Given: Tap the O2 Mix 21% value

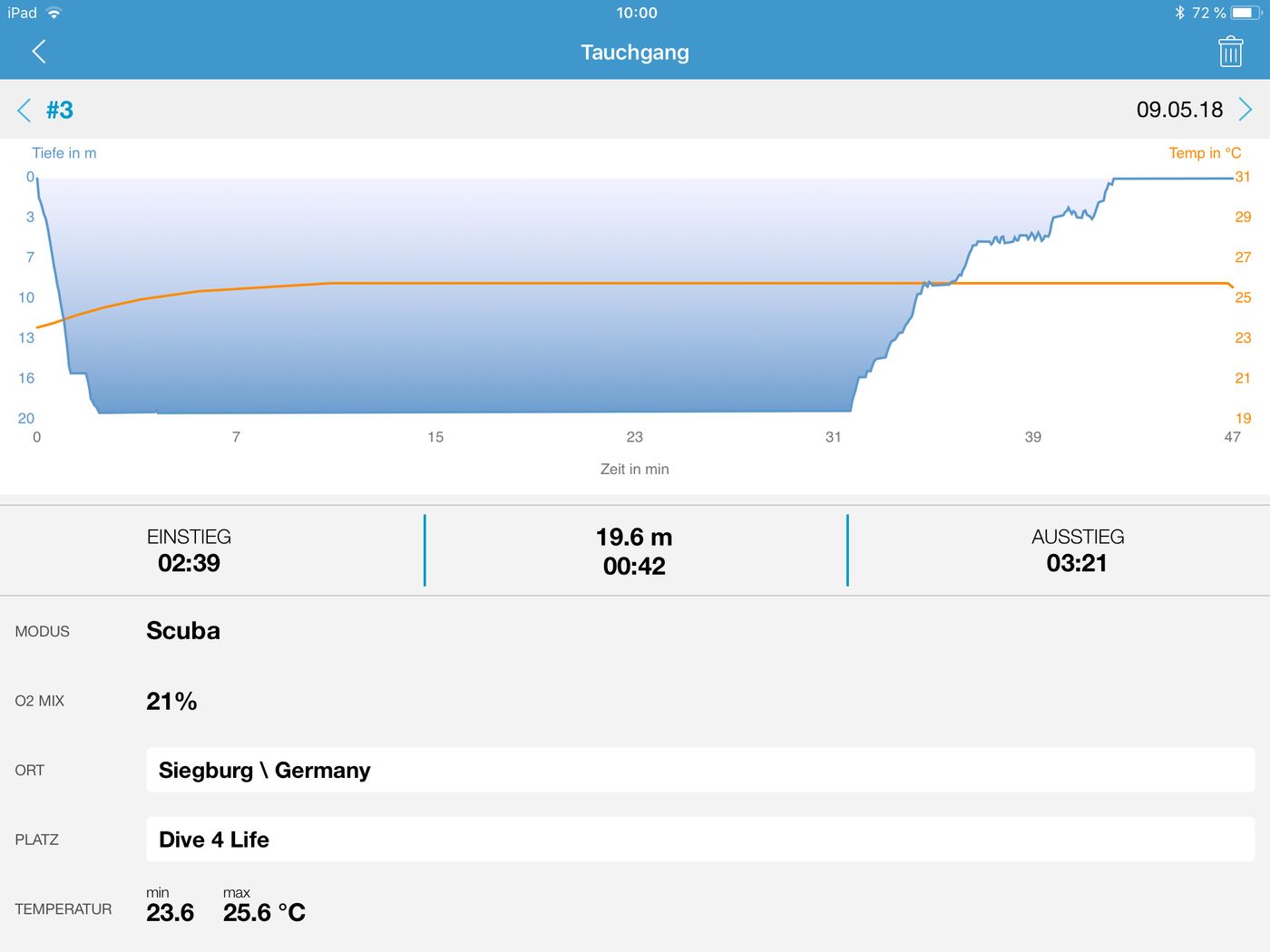Looking at the screenshot, I should 171,701.
